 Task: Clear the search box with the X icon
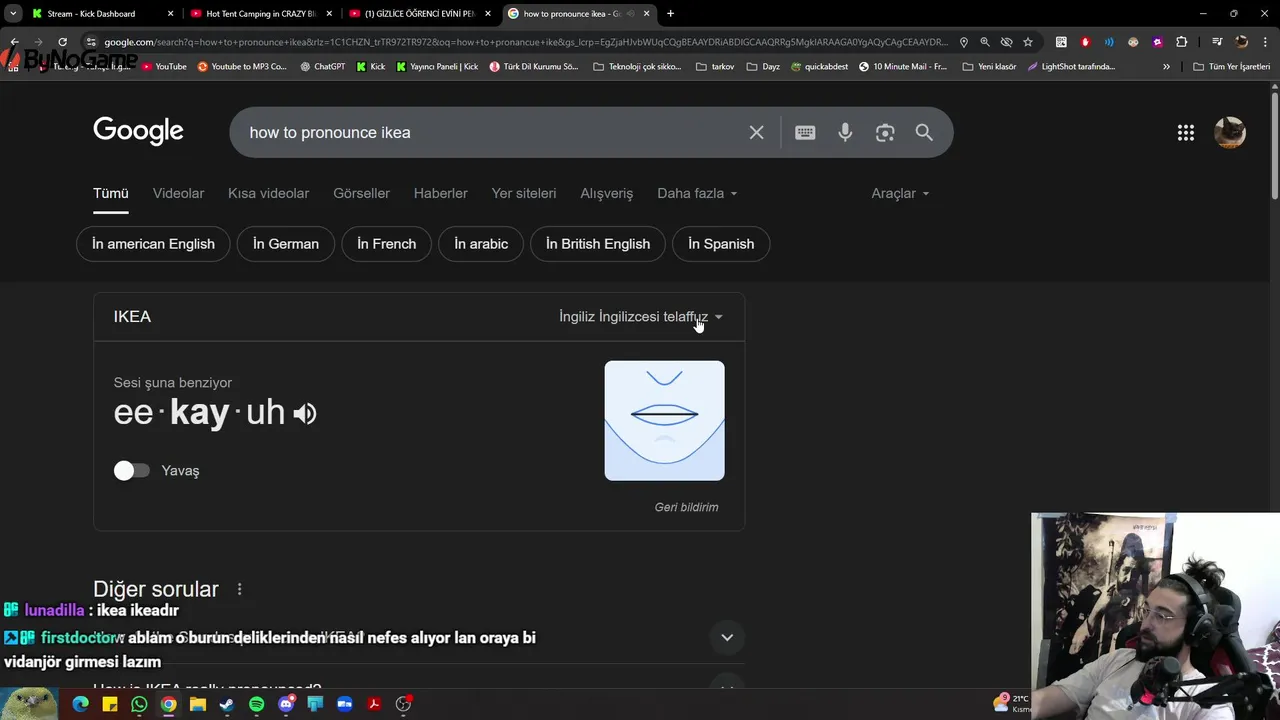coord(756,132)
